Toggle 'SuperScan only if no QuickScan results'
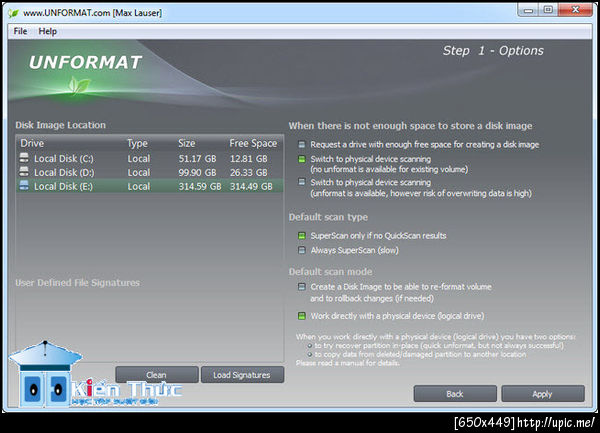The image size is (600, 433). [x=302, y=236]
